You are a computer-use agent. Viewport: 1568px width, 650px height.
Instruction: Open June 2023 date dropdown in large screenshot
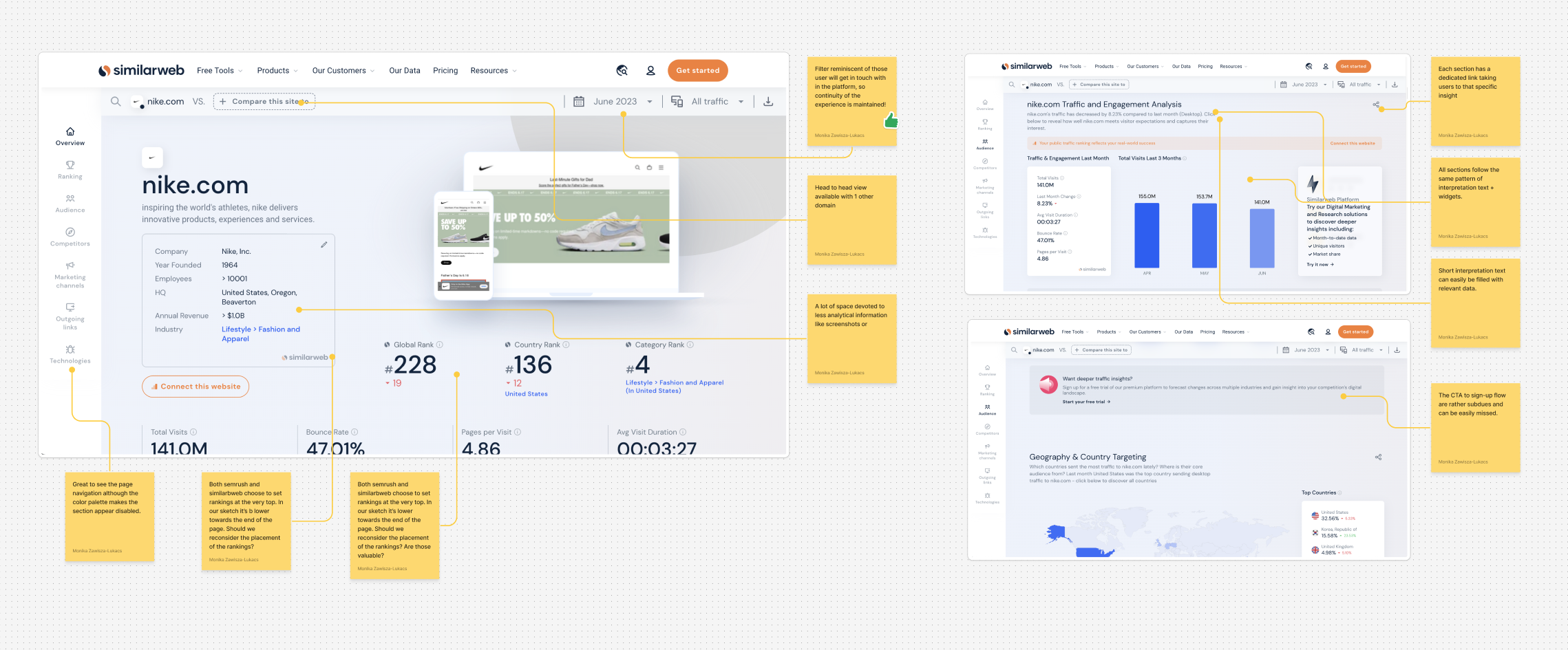(613, 102)
